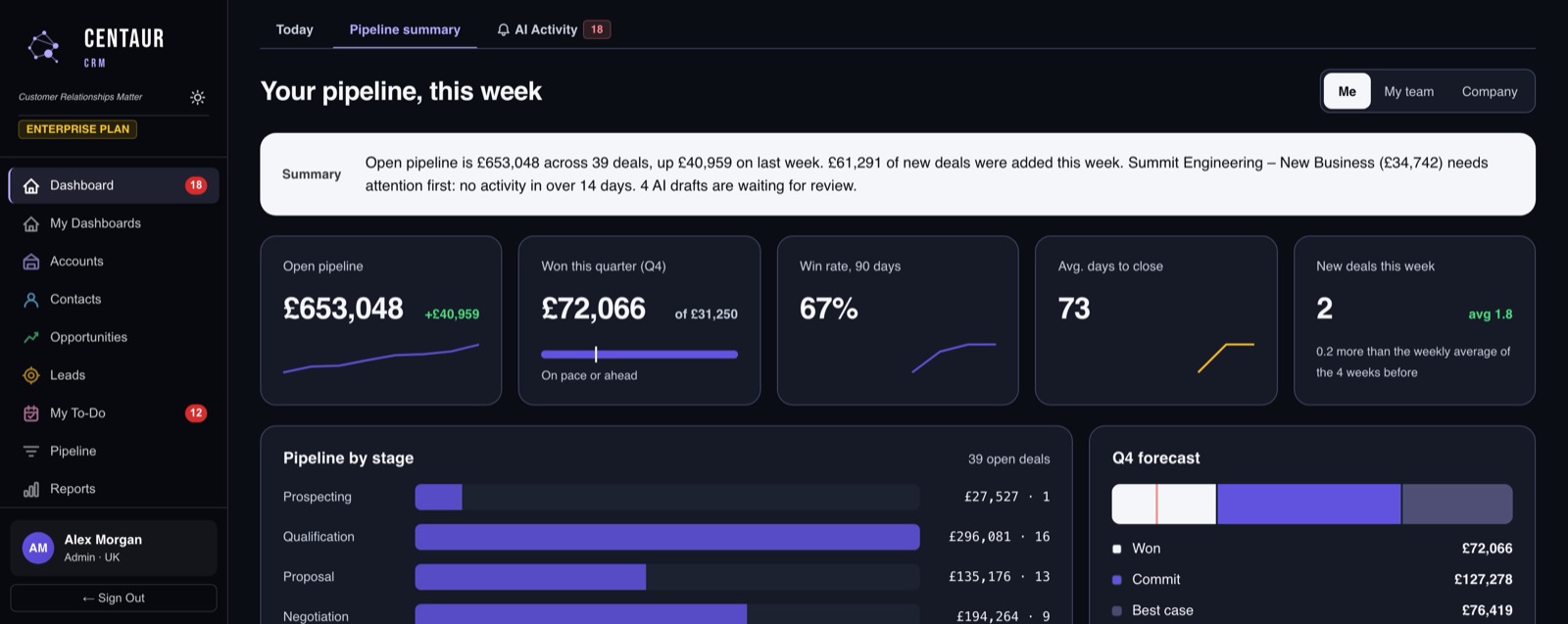Image resolution: width=1568 pixels, height=624 pixels.
Task: Click the purple Commit segment of Q4 forecast
Action: 1309,504
